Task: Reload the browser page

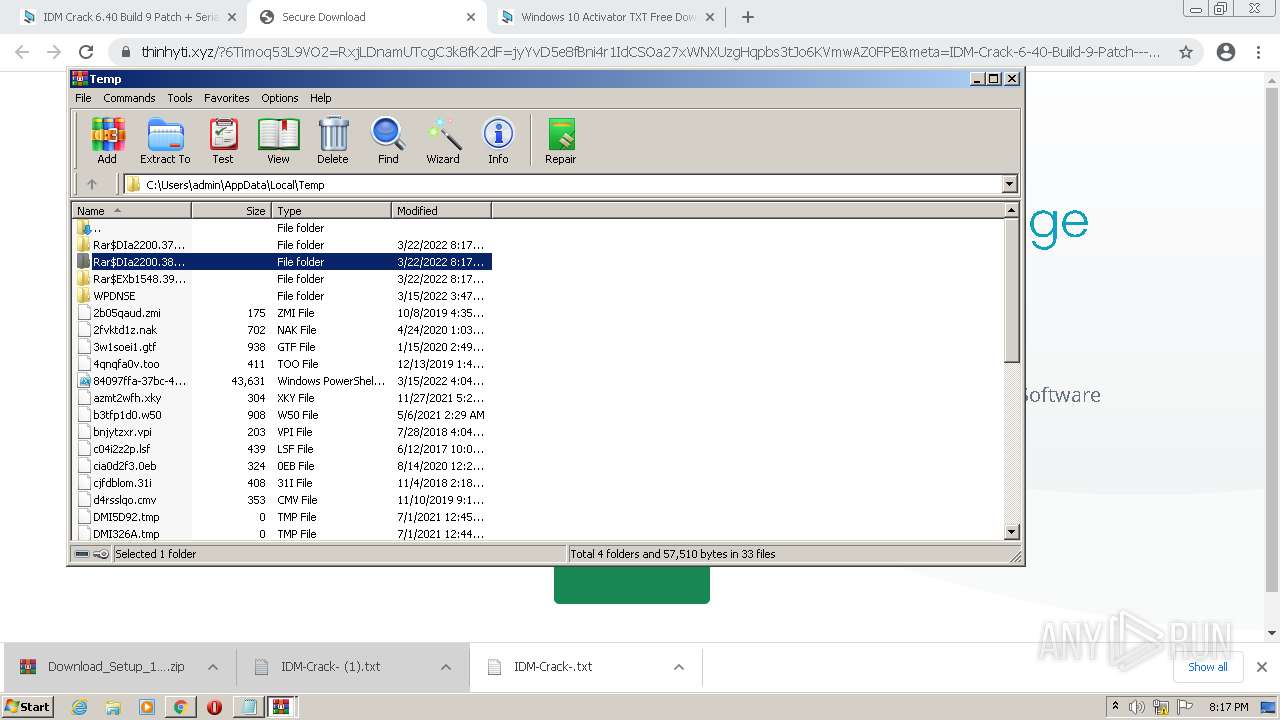Action: click(86, 52)
